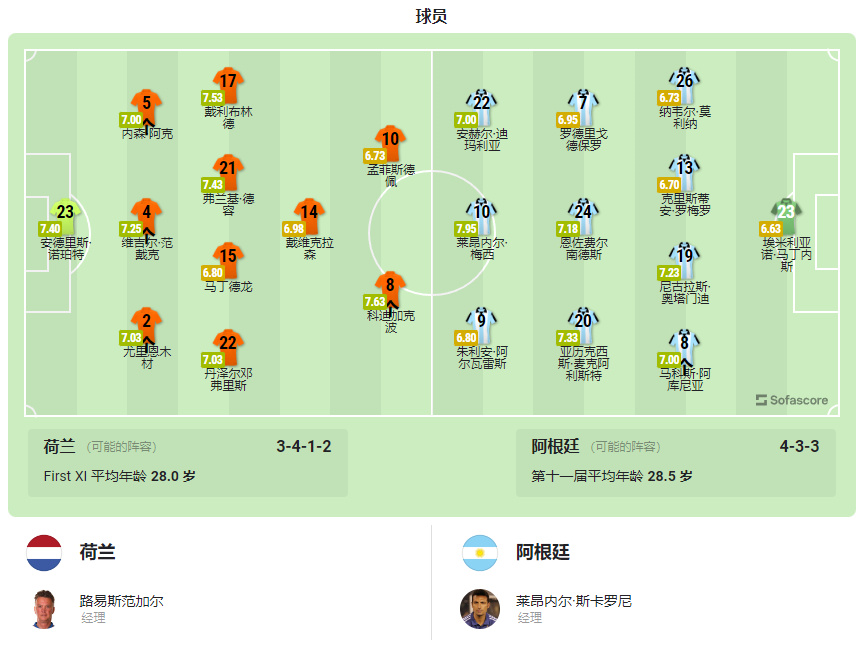Click 7.63 rating badge on number 8
The height and width of the screenshot is (647, 865).
375,302
